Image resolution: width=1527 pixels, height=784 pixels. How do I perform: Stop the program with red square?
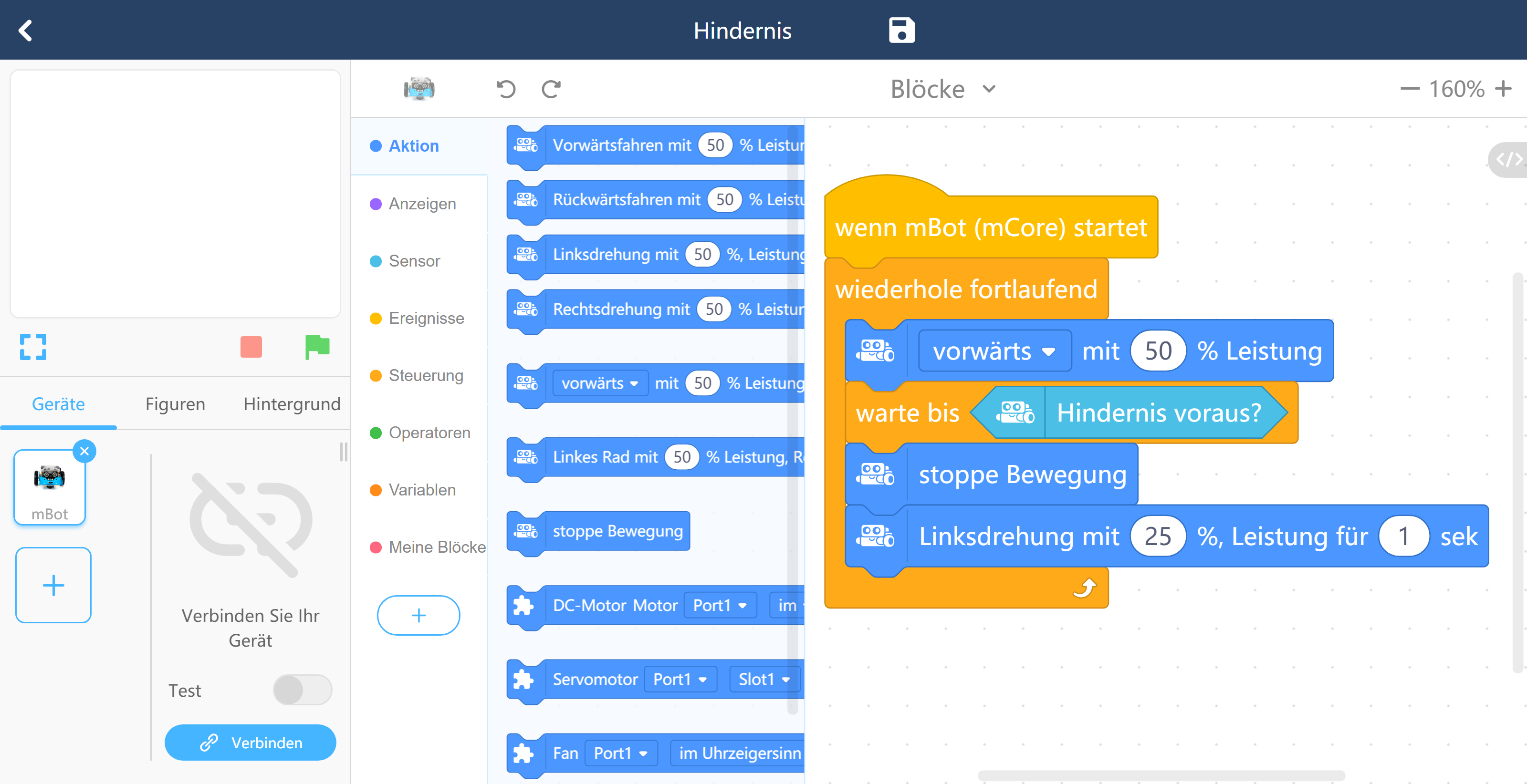(x=251, y=347)
